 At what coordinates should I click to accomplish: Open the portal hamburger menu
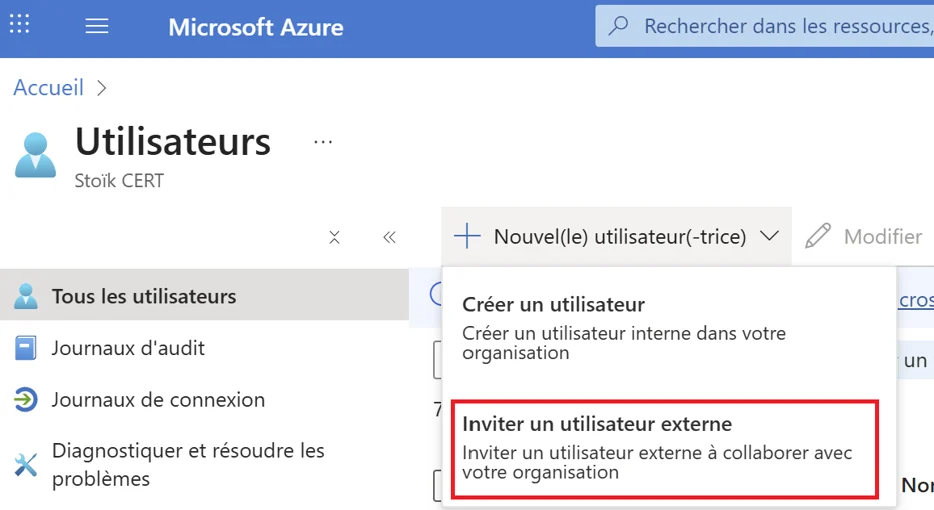(x=97, y=27)
